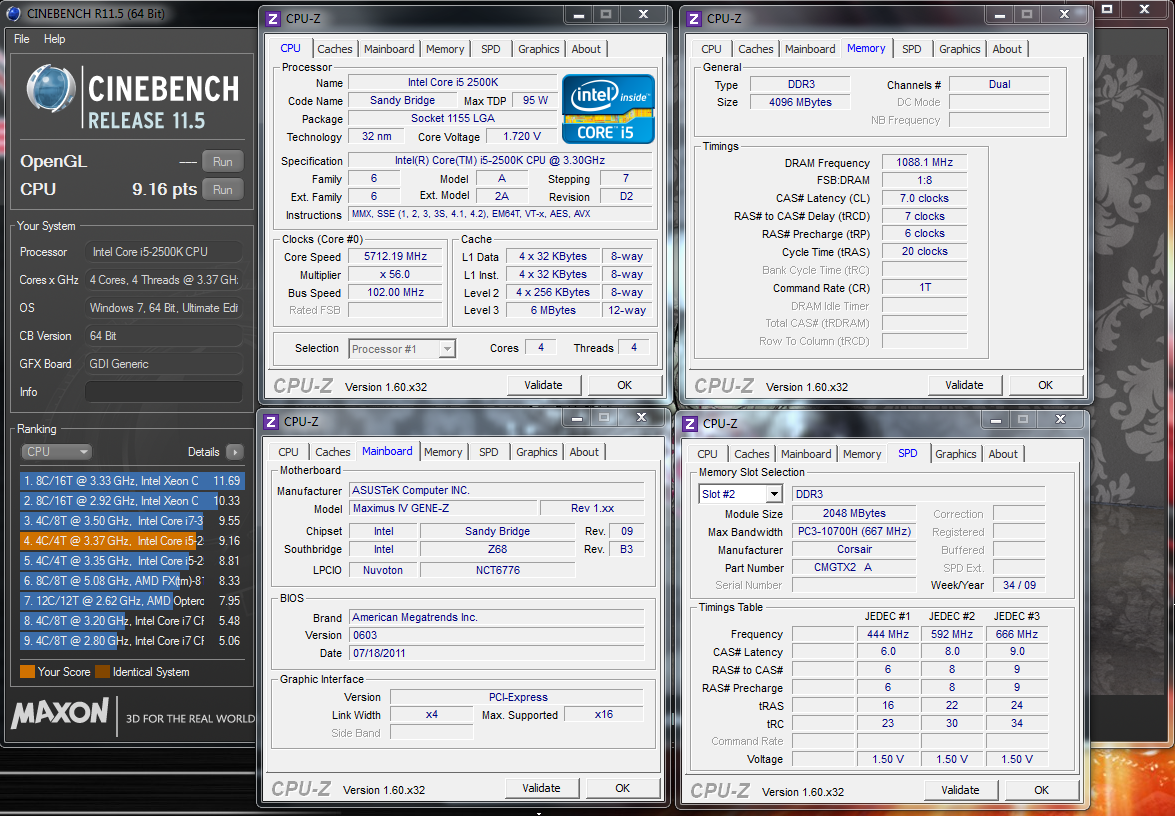Click Validate in CPU-Z CPU window
Image resolution: width=1175 pixels, height=816 pixels.
pyautogui.click(x=543, y=385)
